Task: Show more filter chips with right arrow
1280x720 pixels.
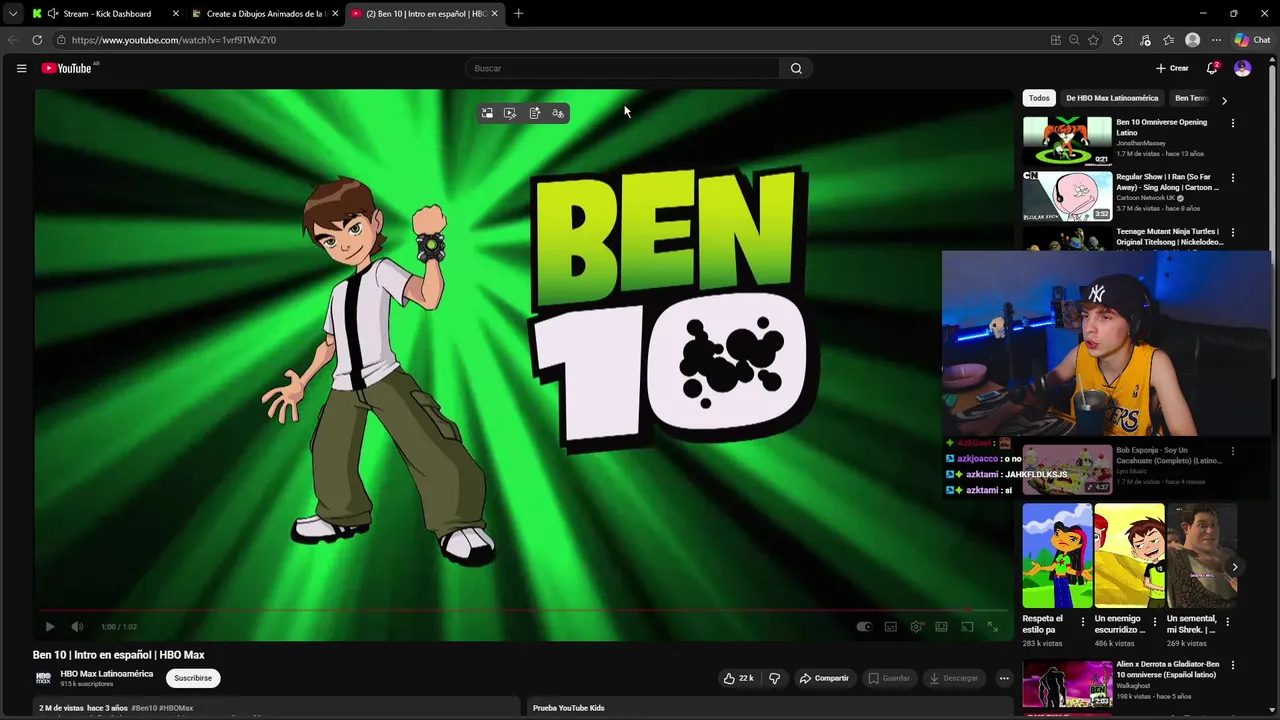Action: coord(1224,100)
